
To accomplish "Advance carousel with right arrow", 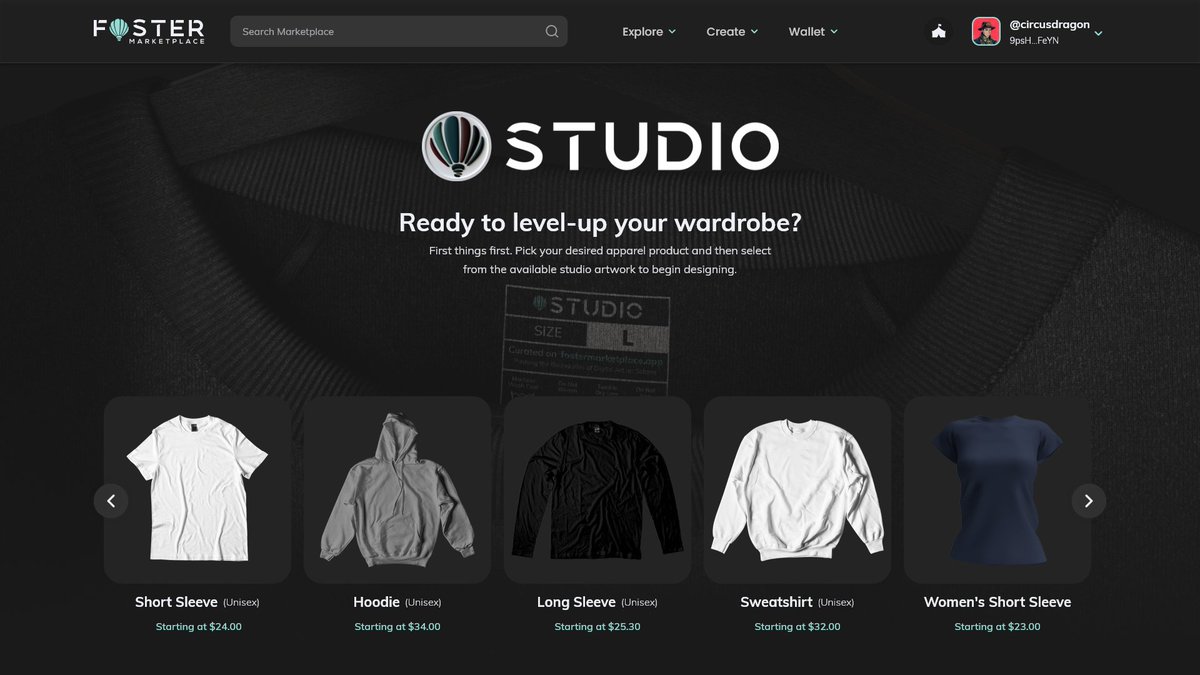I will (1089, 501).
